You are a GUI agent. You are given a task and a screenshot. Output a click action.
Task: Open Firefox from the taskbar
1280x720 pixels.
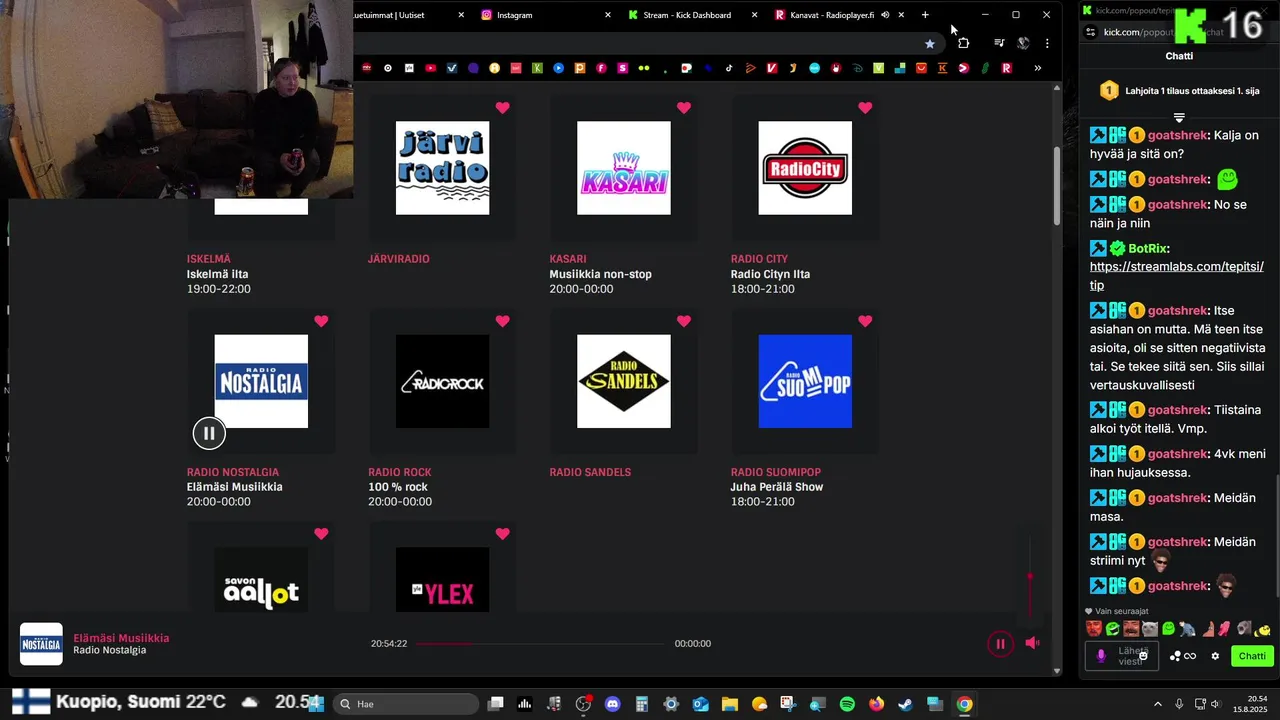pos(876,704)
